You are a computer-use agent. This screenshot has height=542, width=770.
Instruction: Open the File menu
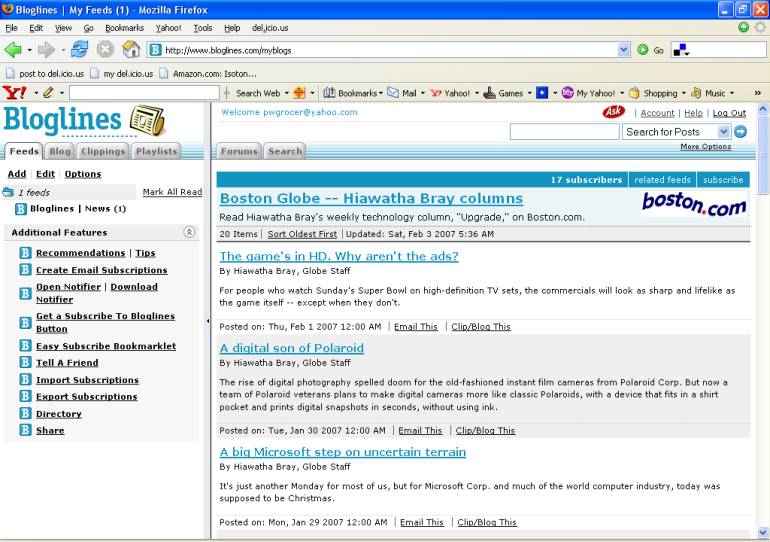pos(11,28)
